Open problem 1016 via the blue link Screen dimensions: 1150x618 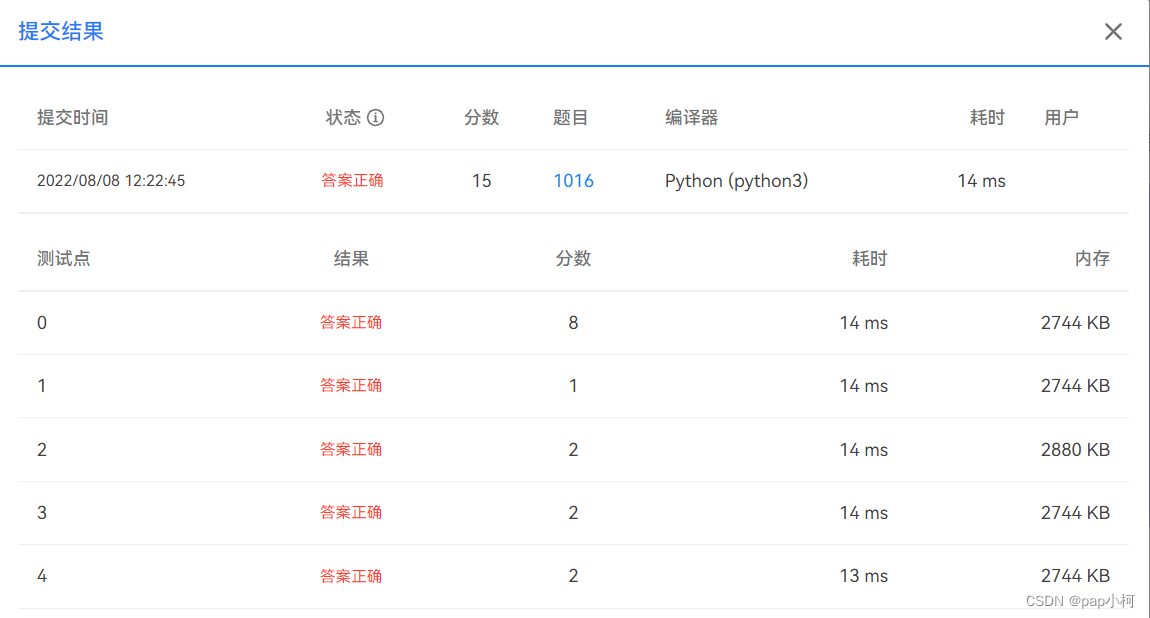(x=573, y=181)
